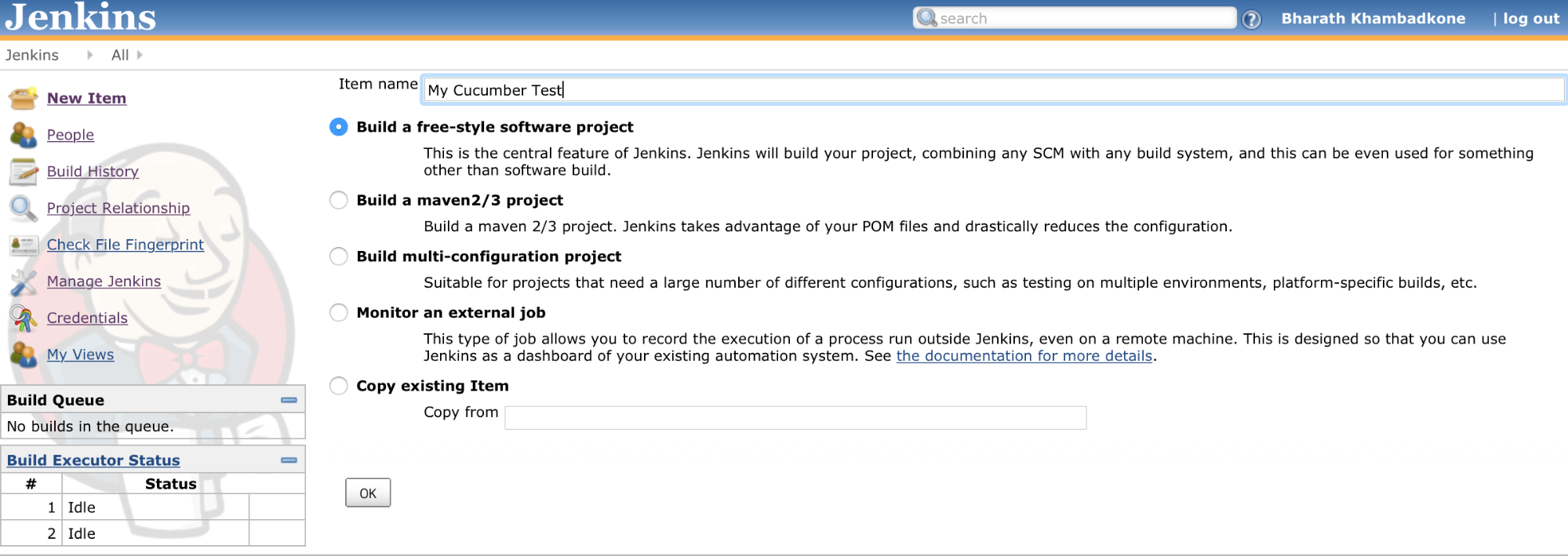This screenshot has width=1568, height=556.
Task: Click the Status column header
Action: coord(171,484)
